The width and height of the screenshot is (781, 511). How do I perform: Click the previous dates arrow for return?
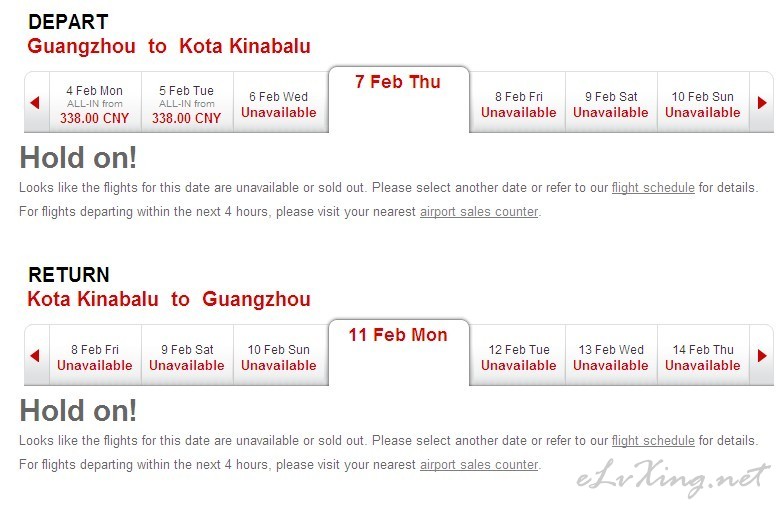[35, 356]
